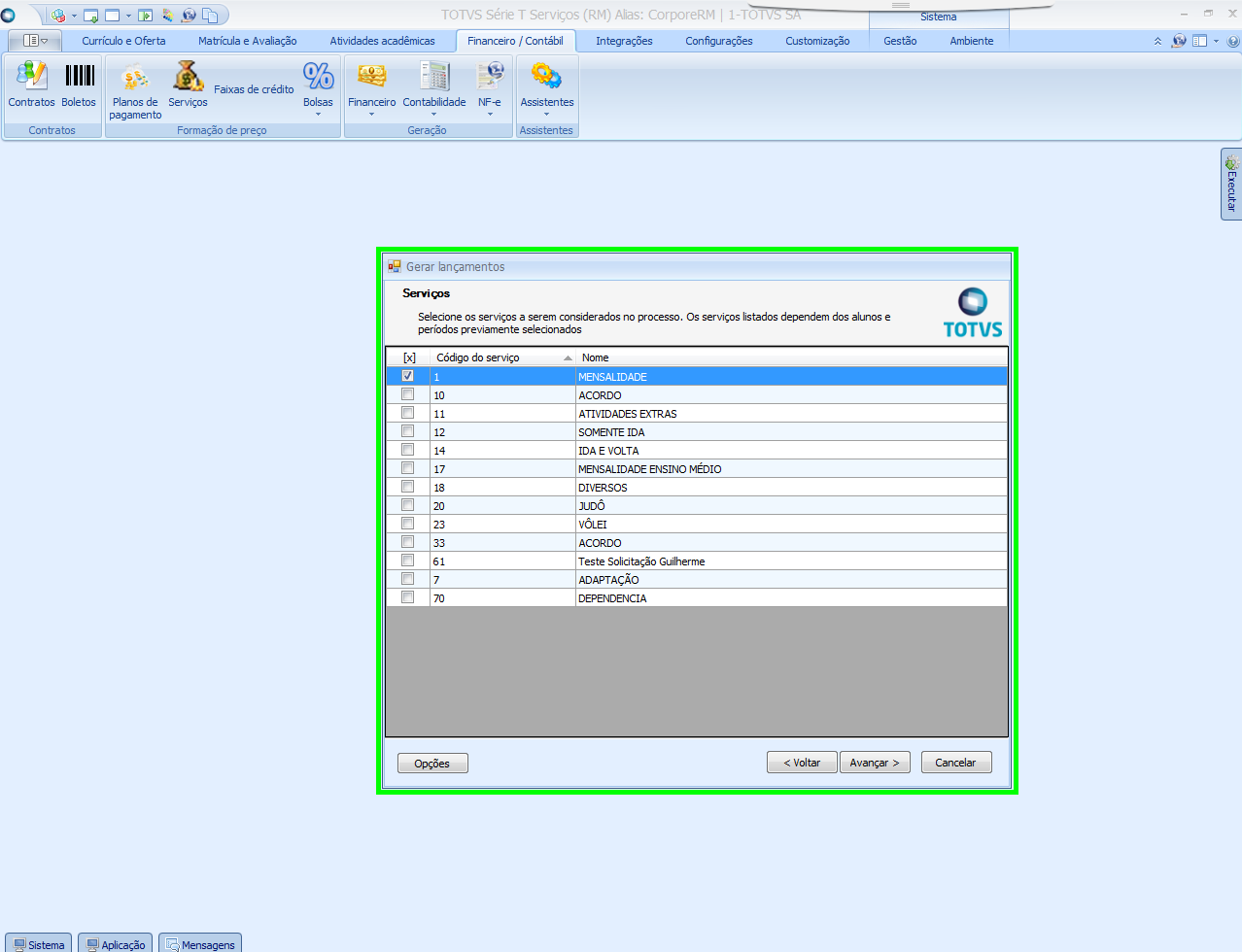This screenshot has height=952, width=1242.
Task: Select the Teste Solicitação Guilherme row
Action: (x=697, y=561)
